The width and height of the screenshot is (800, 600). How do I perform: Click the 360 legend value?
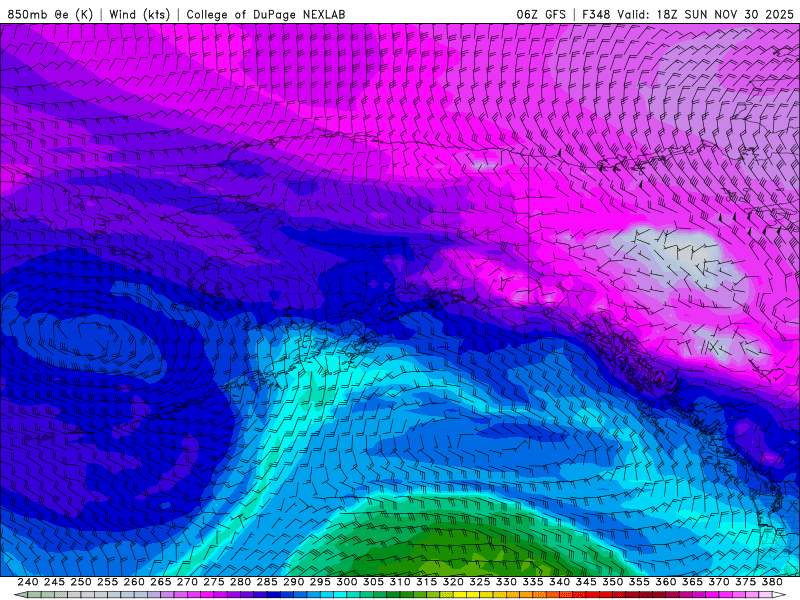666,582
